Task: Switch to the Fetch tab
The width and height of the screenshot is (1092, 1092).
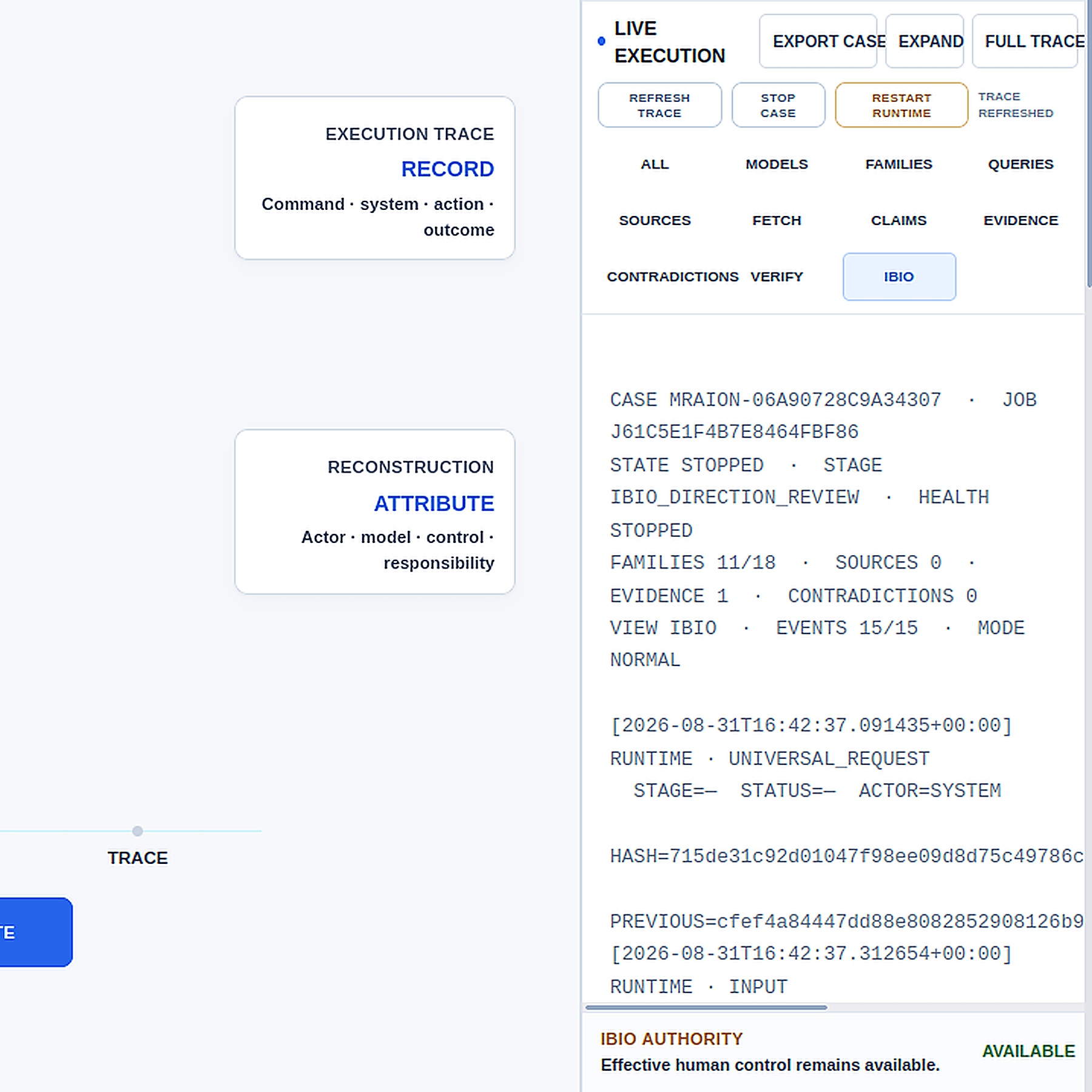Action: [x=777, y=221]
